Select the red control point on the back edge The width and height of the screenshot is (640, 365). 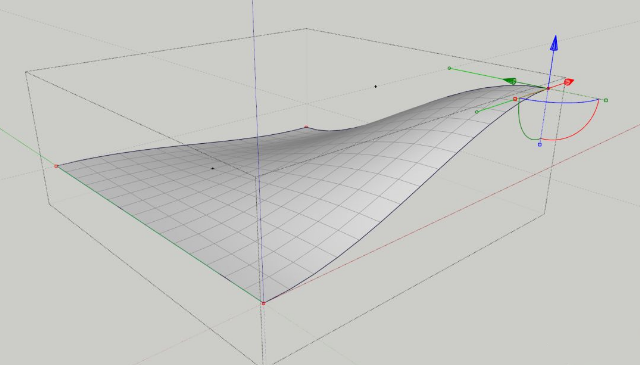tap(307, 127)
